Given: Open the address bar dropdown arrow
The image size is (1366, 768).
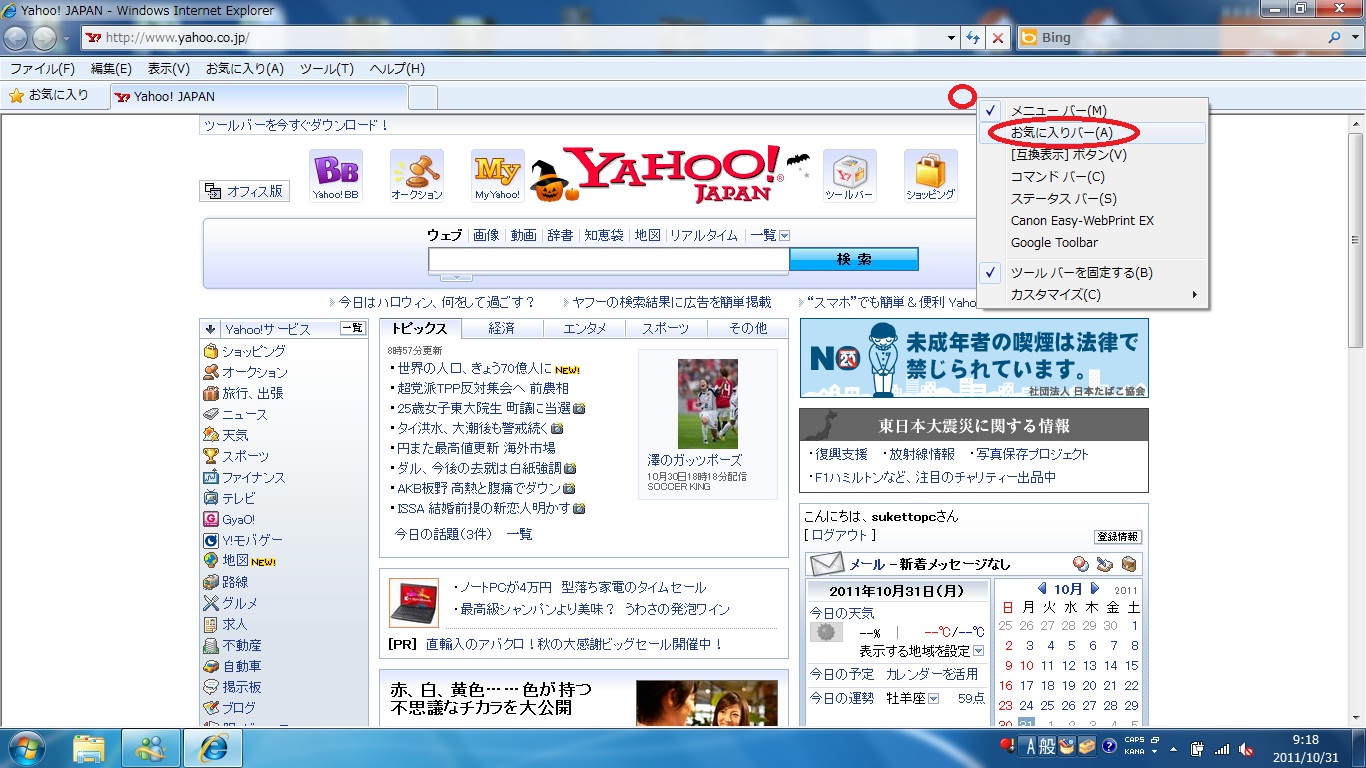Looking at the screenshot, I should 952,38.
